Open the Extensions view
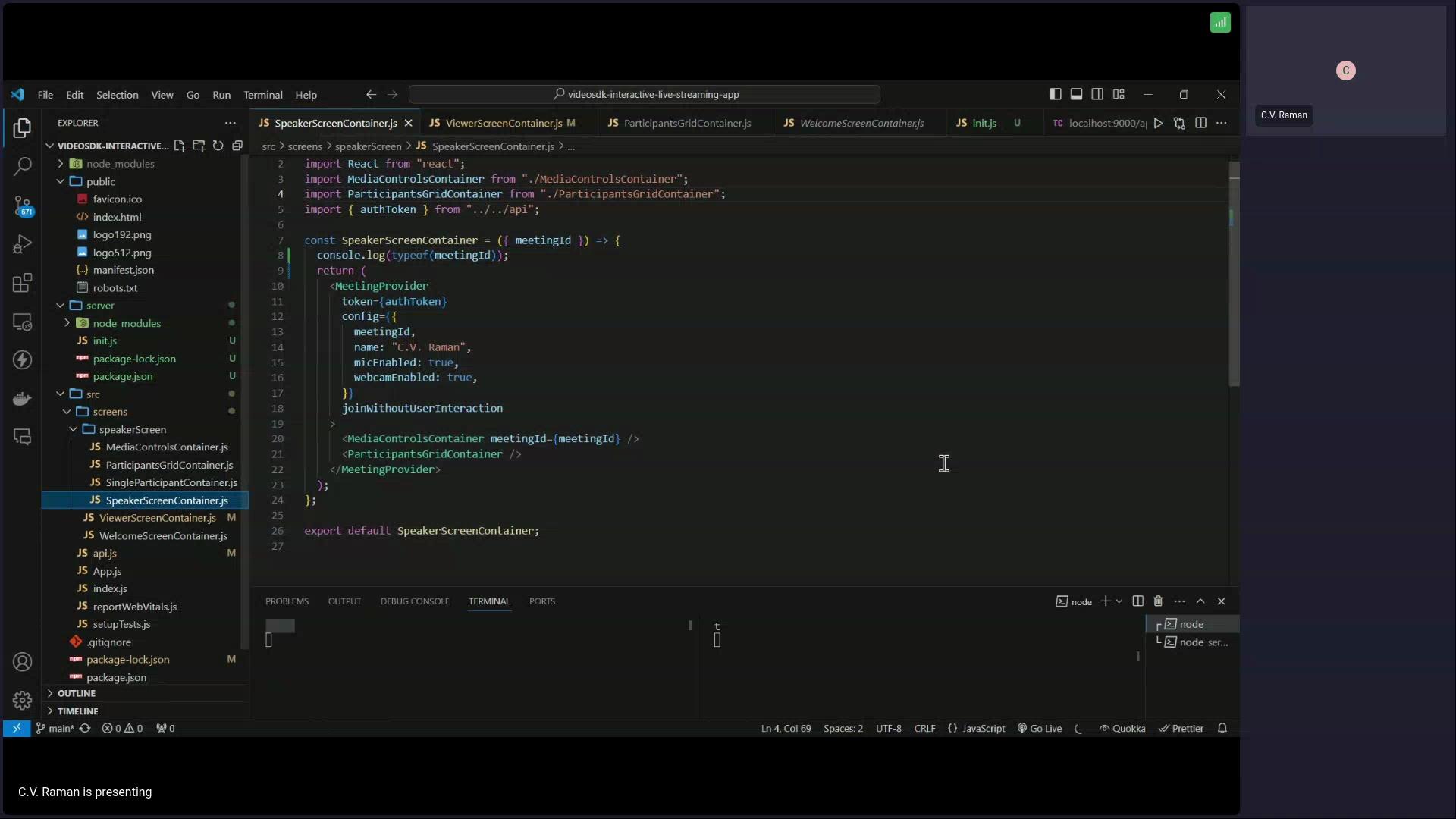The height and width of the screenshot is (819, 1456). pos(22,283)
